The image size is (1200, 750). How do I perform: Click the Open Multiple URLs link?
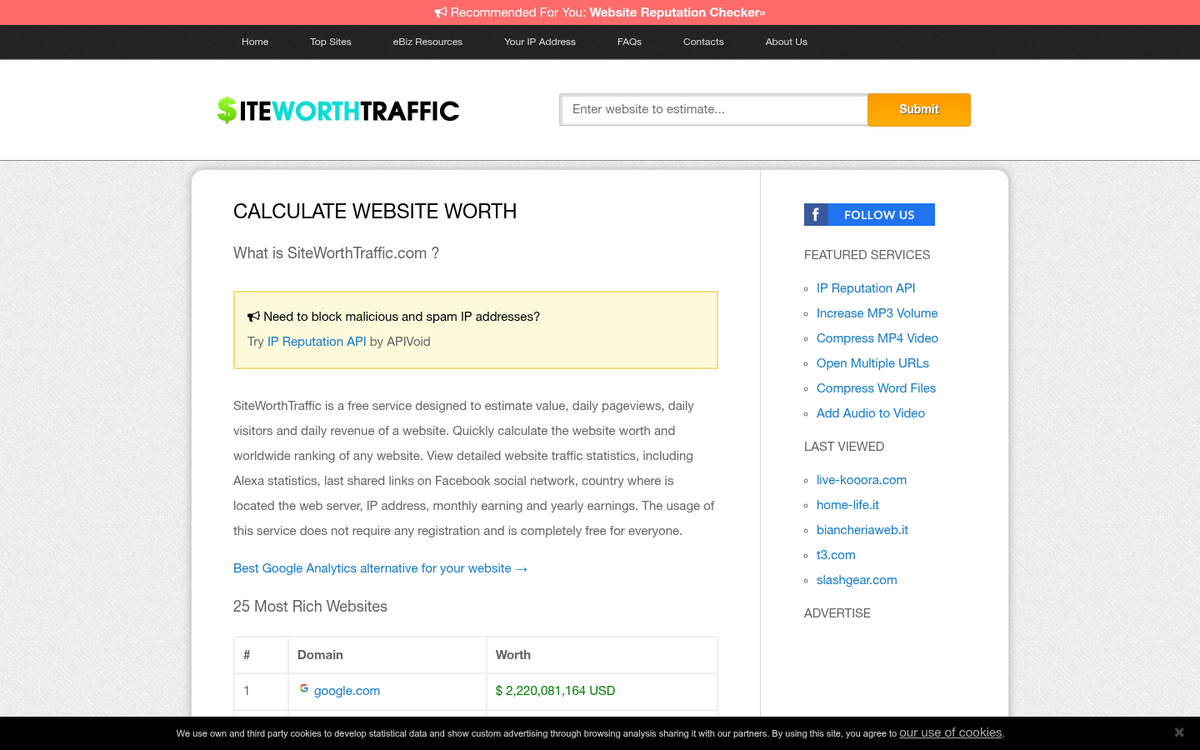[x=872, y=363]
